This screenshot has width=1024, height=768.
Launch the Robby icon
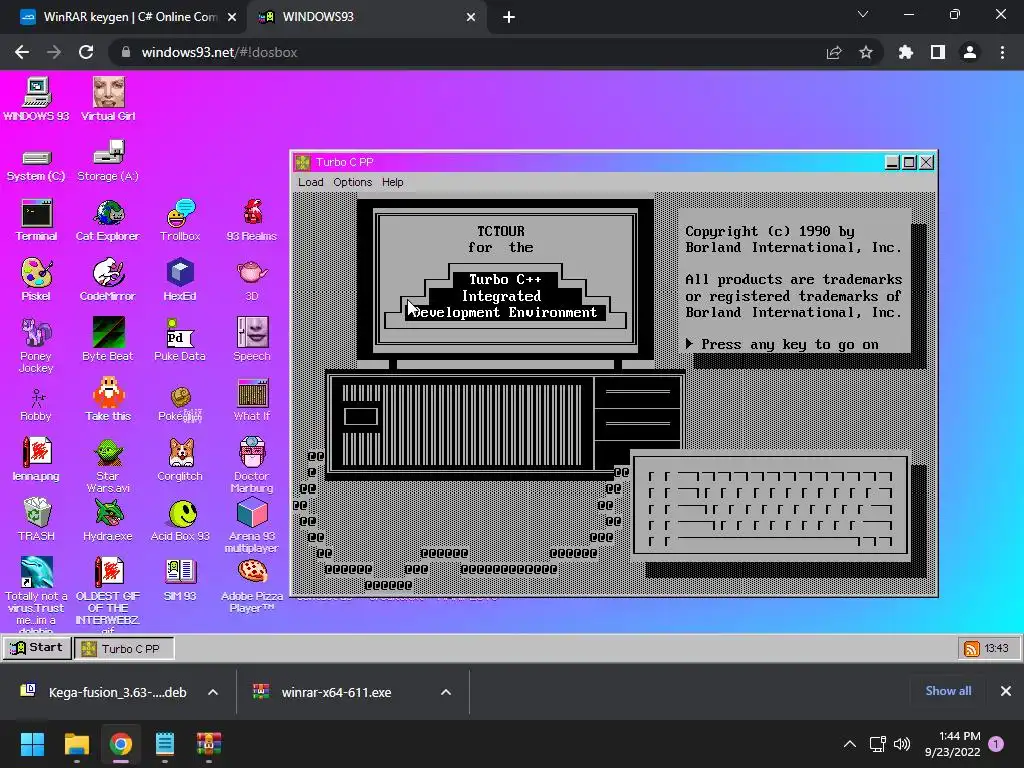click(x=36, y=405)
